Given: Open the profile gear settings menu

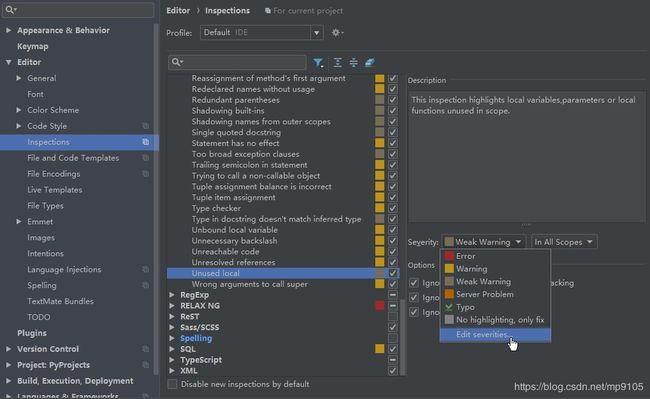Looking at the screenshot, I should pos(337,33).
